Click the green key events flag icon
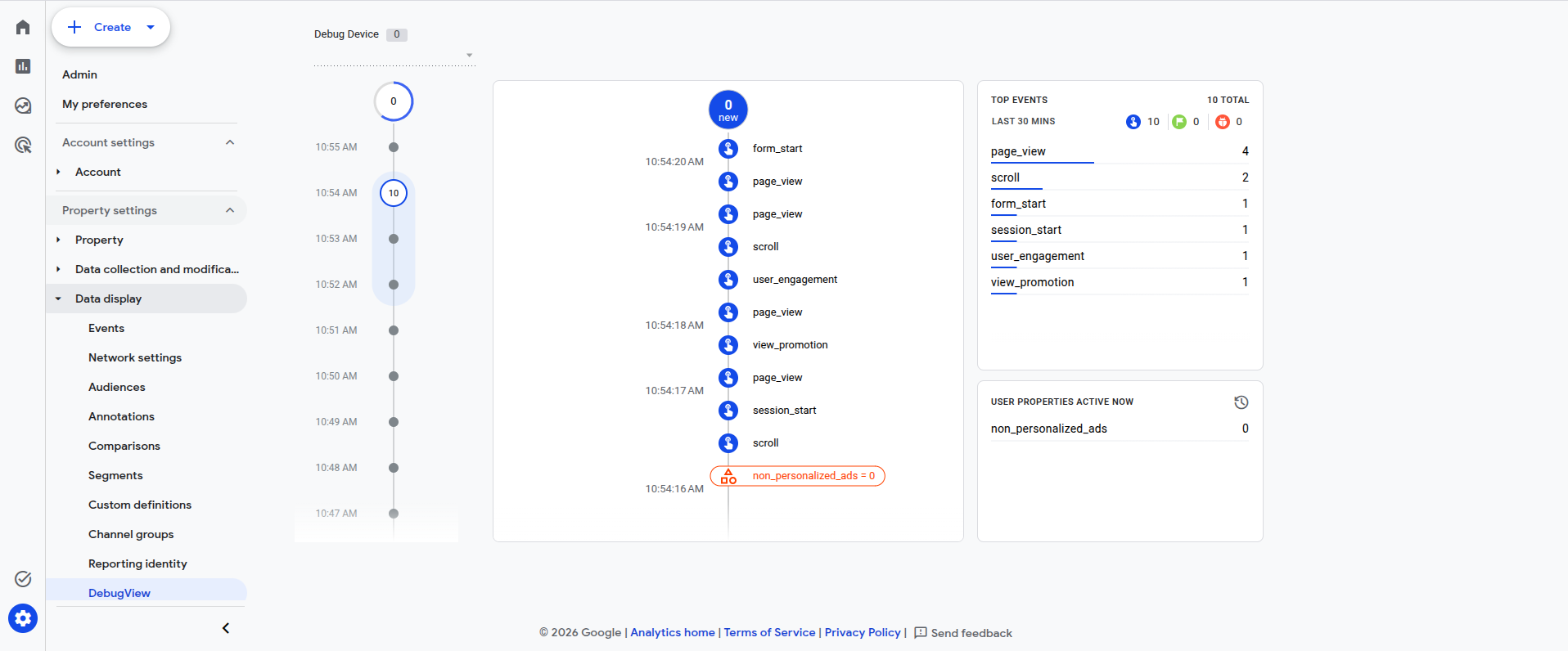 [x=1179, y=122]
